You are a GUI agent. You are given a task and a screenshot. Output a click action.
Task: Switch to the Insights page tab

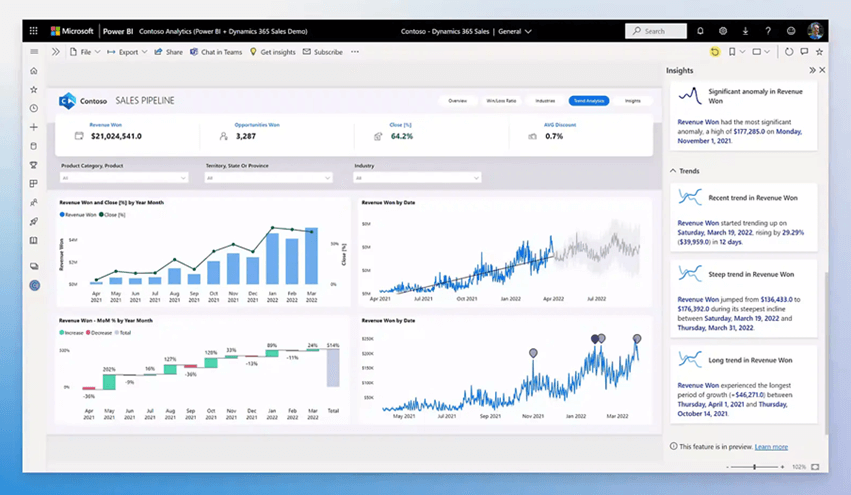coord(632,100)
